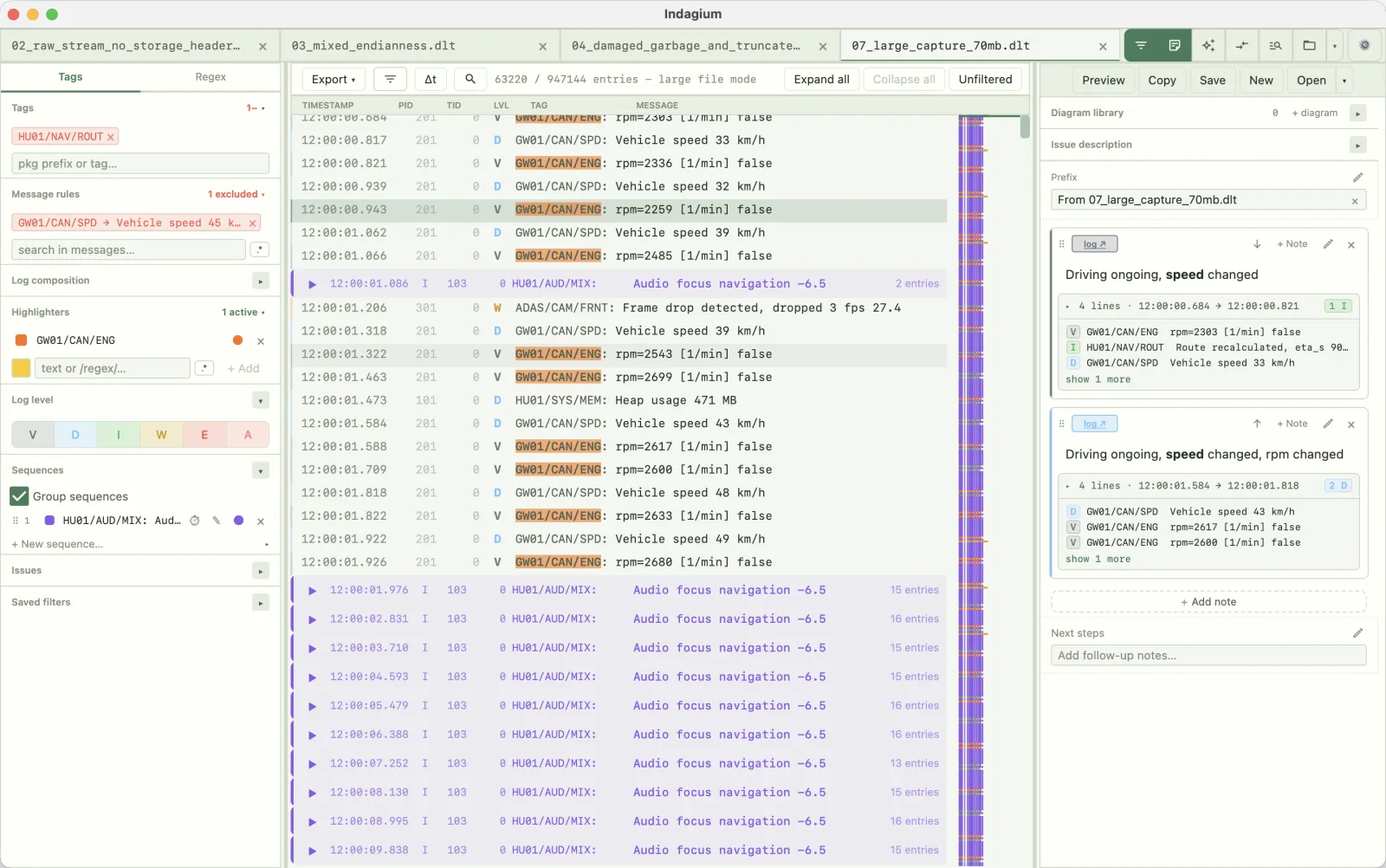The image size is (1386, 868).
Task: Click the Unfiltered button
Action: [x=985, y=79]
